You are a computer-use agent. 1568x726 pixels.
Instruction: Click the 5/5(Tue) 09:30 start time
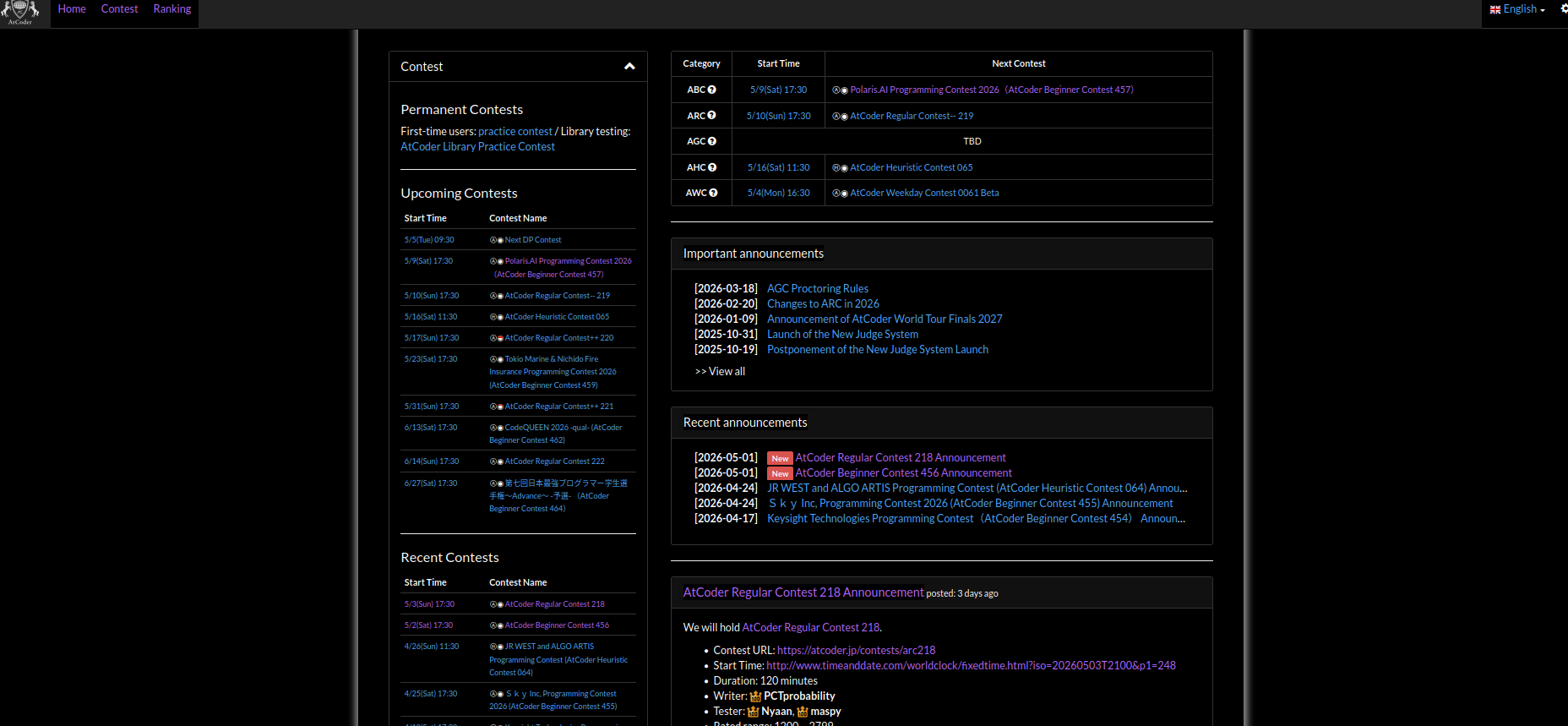click(x=429, y=240)
